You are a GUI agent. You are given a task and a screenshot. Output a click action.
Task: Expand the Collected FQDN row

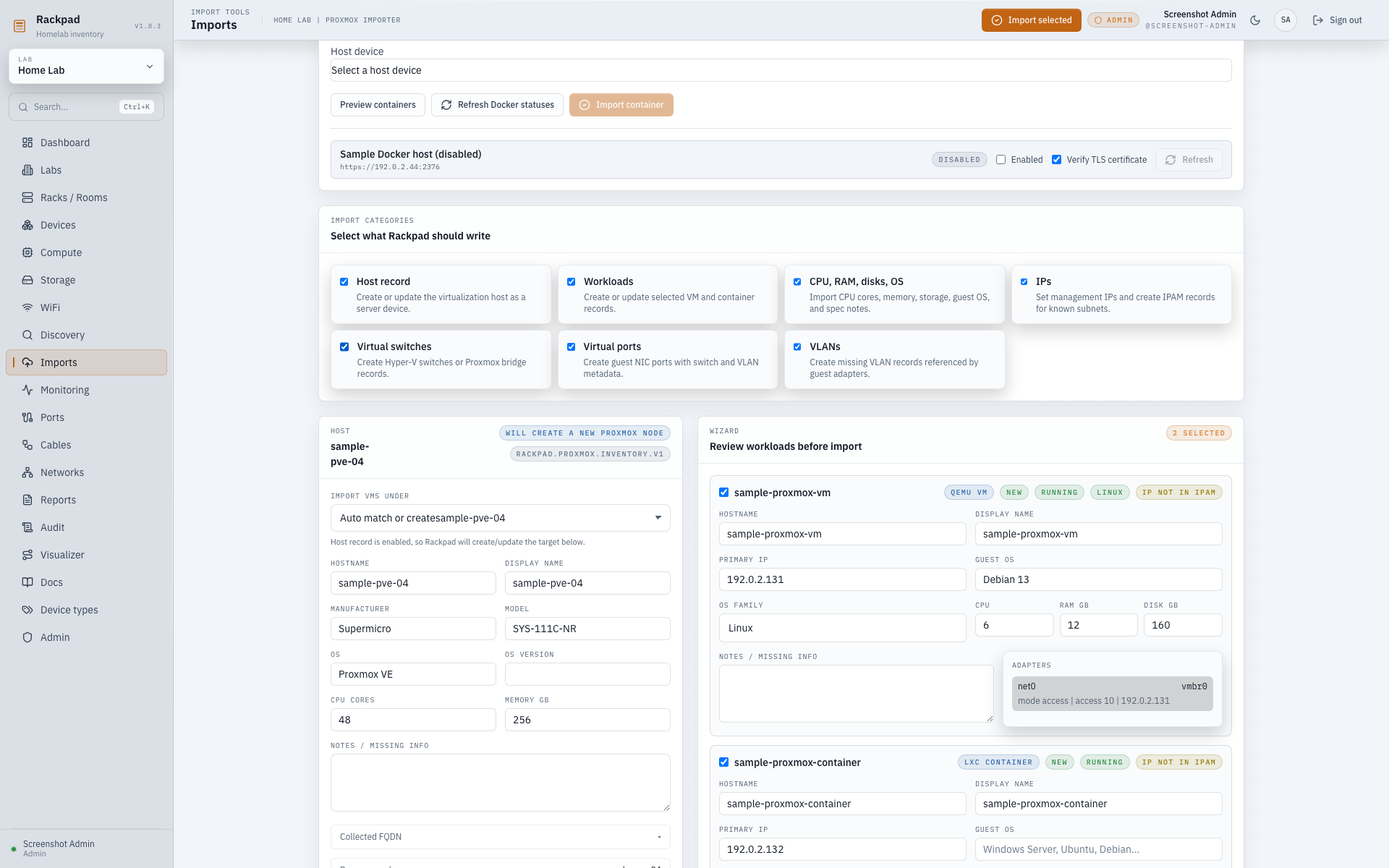click(500, 837)
